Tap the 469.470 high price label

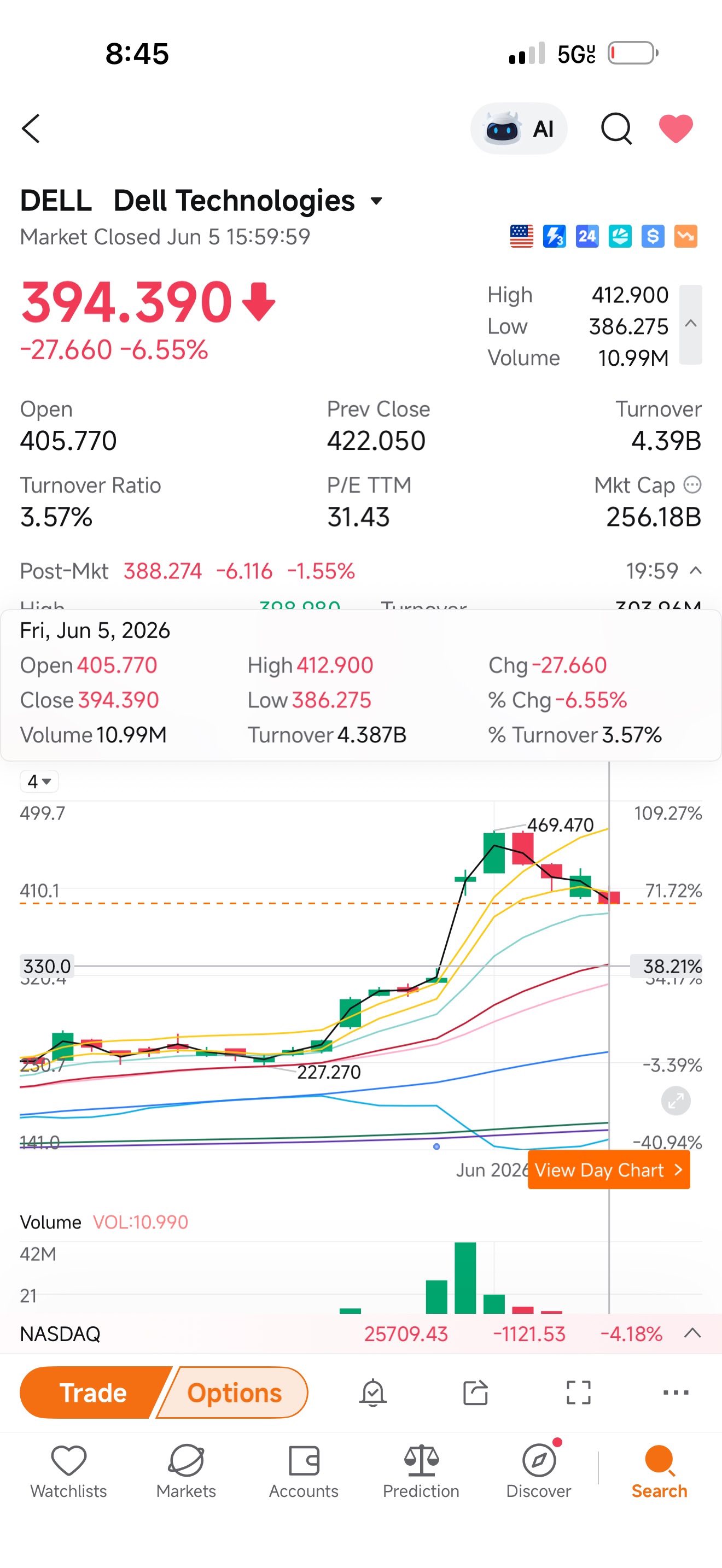560,825
